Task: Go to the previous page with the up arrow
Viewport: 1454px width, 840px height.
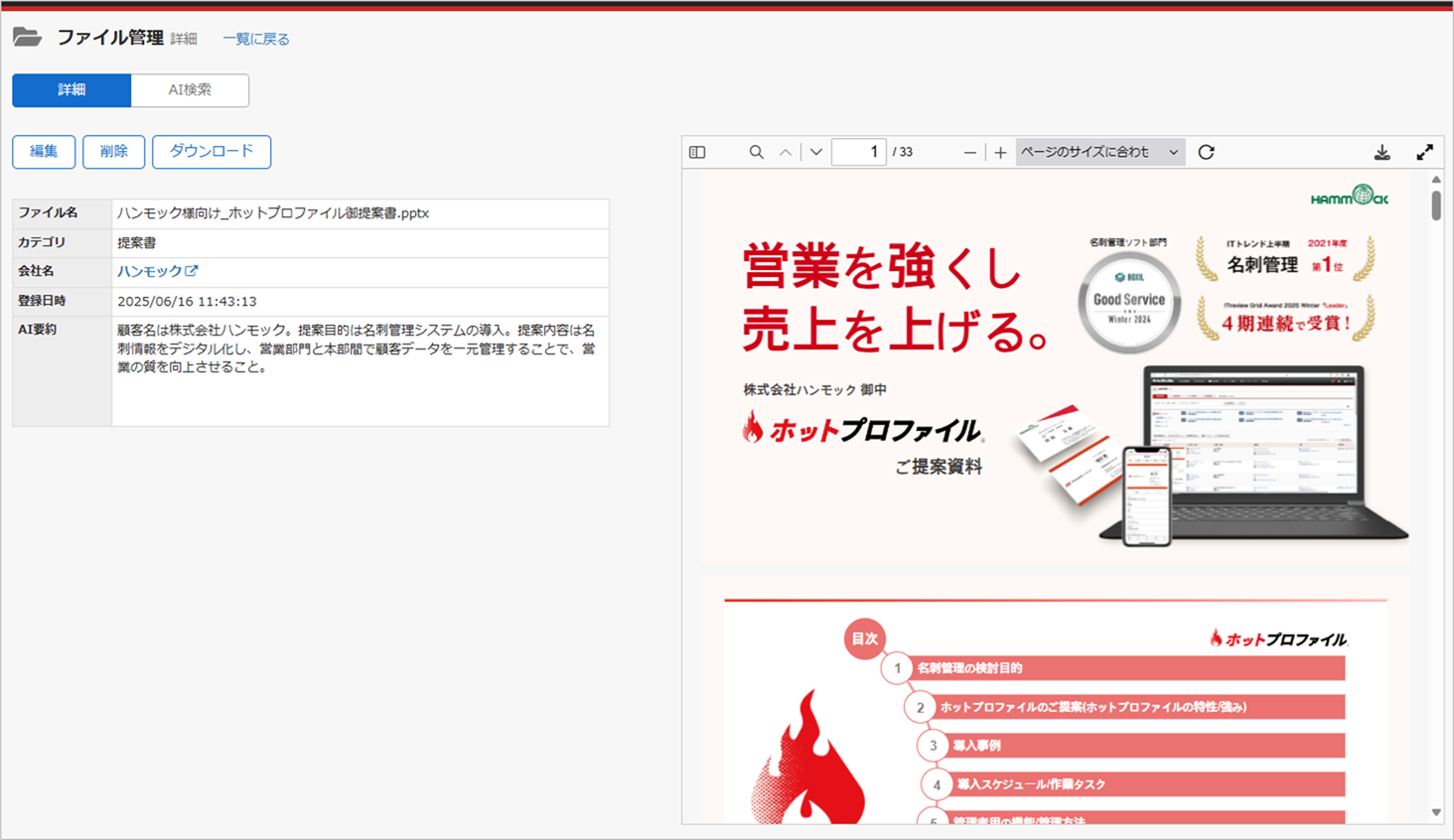Action: [x=786, y=152]
